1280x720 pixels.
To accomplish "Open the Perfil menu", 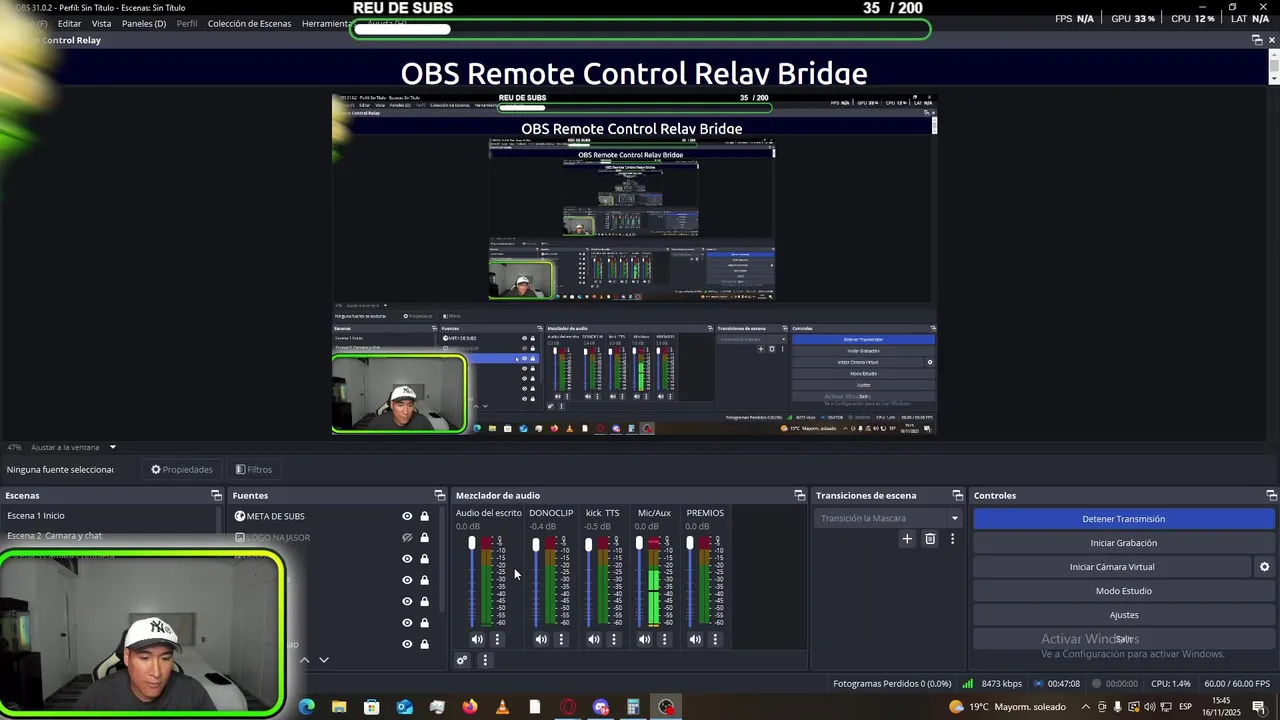I will (x=187, y=23).
